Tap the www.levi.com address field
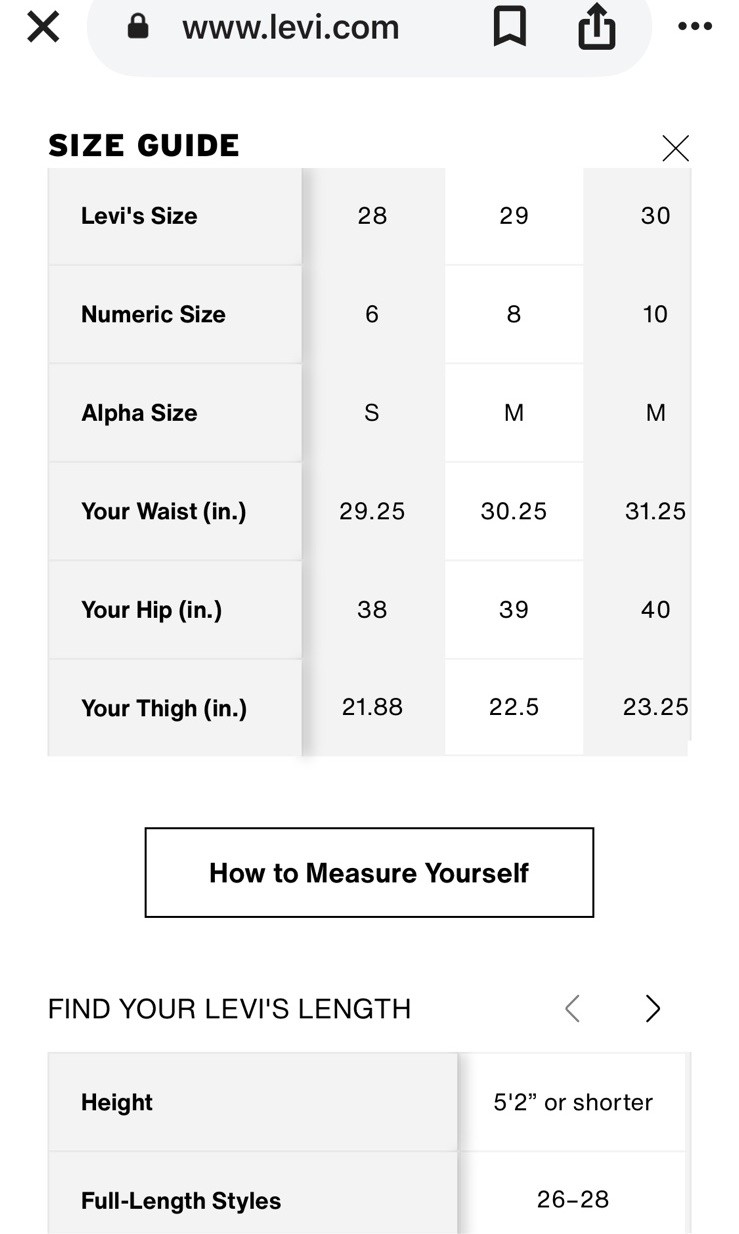Viewport: 739px width, 1234px height. 369,27
